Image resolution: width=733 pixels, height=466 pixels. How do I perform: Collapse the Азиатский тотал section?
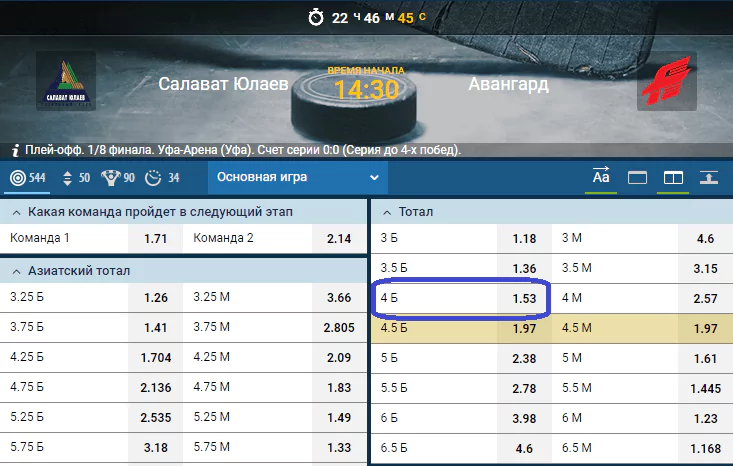pos(16,272)
